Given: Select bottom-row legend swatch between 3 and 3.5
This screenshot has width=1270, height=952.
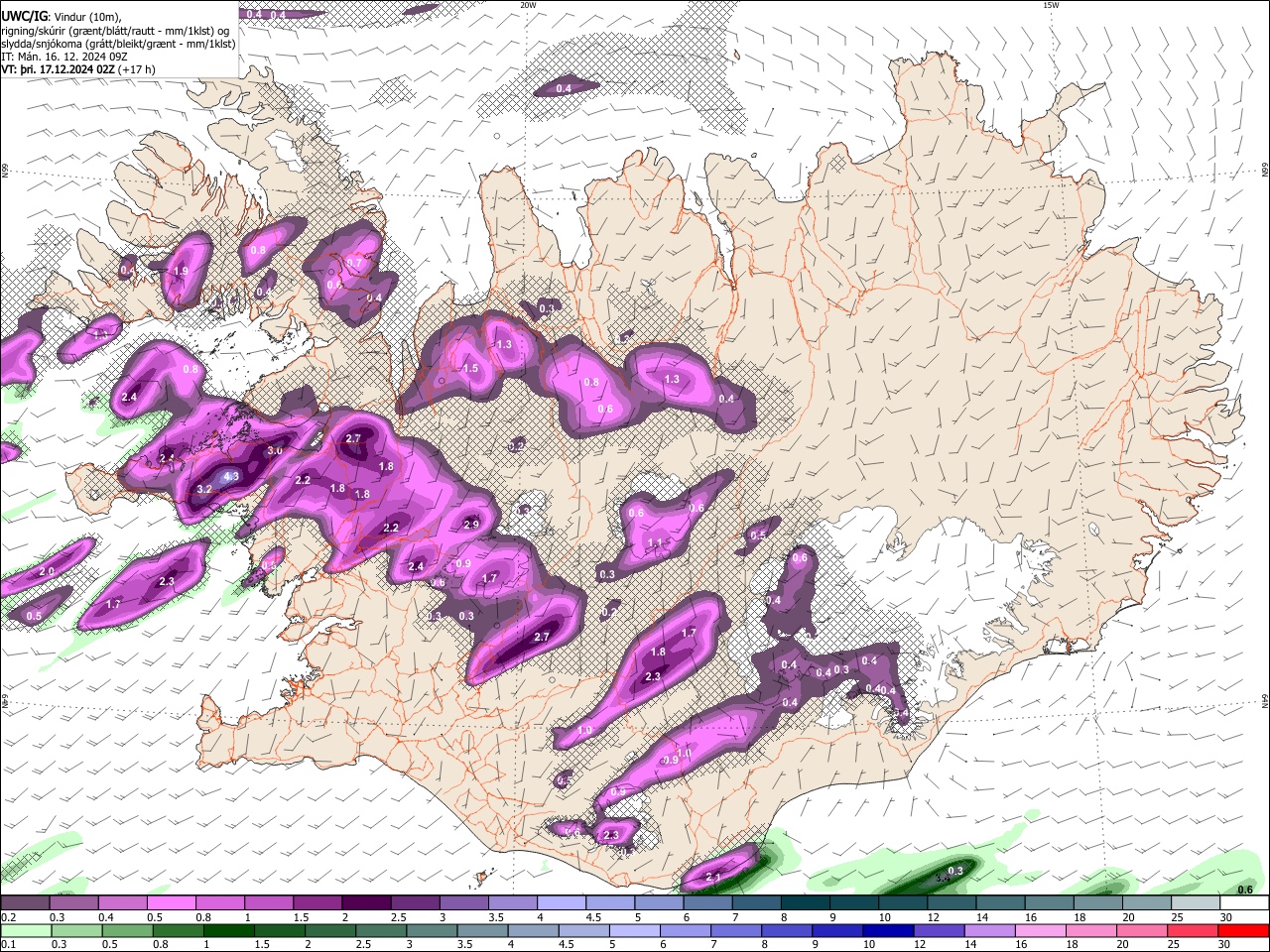Looking at the screenshot, I should pyautogui.click(x=432, y=930).
